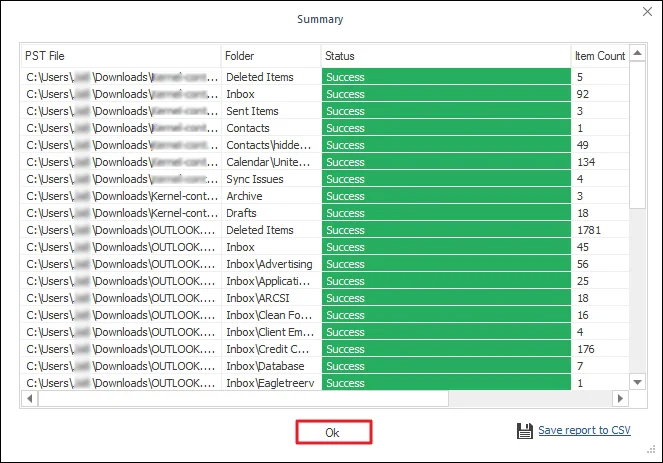Sort by PST File column header
Viewport: 663px width, 463px height.
coord(121,56)
